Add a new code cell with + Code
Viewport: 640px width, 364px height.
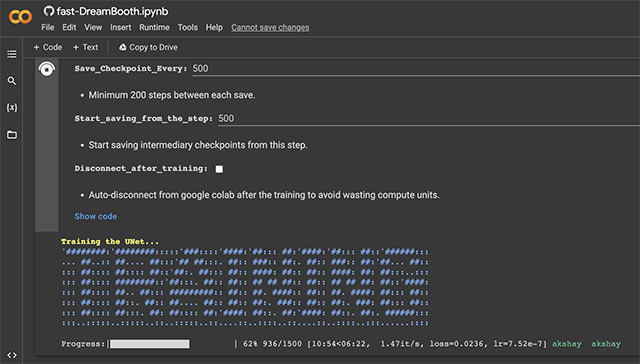[48, 47]
